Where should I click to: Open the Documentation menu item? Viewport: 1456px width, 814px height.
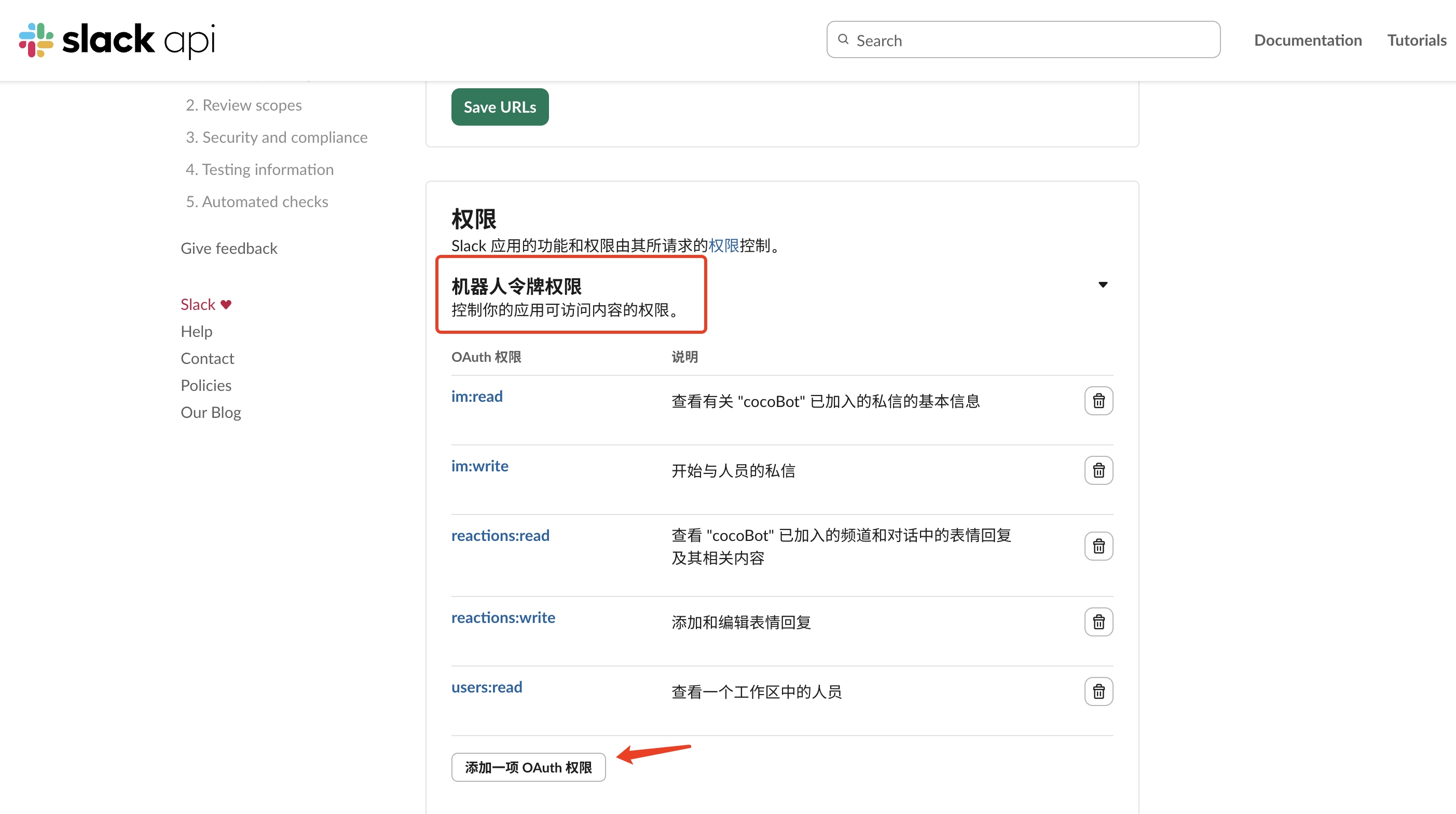point(1308,39)
